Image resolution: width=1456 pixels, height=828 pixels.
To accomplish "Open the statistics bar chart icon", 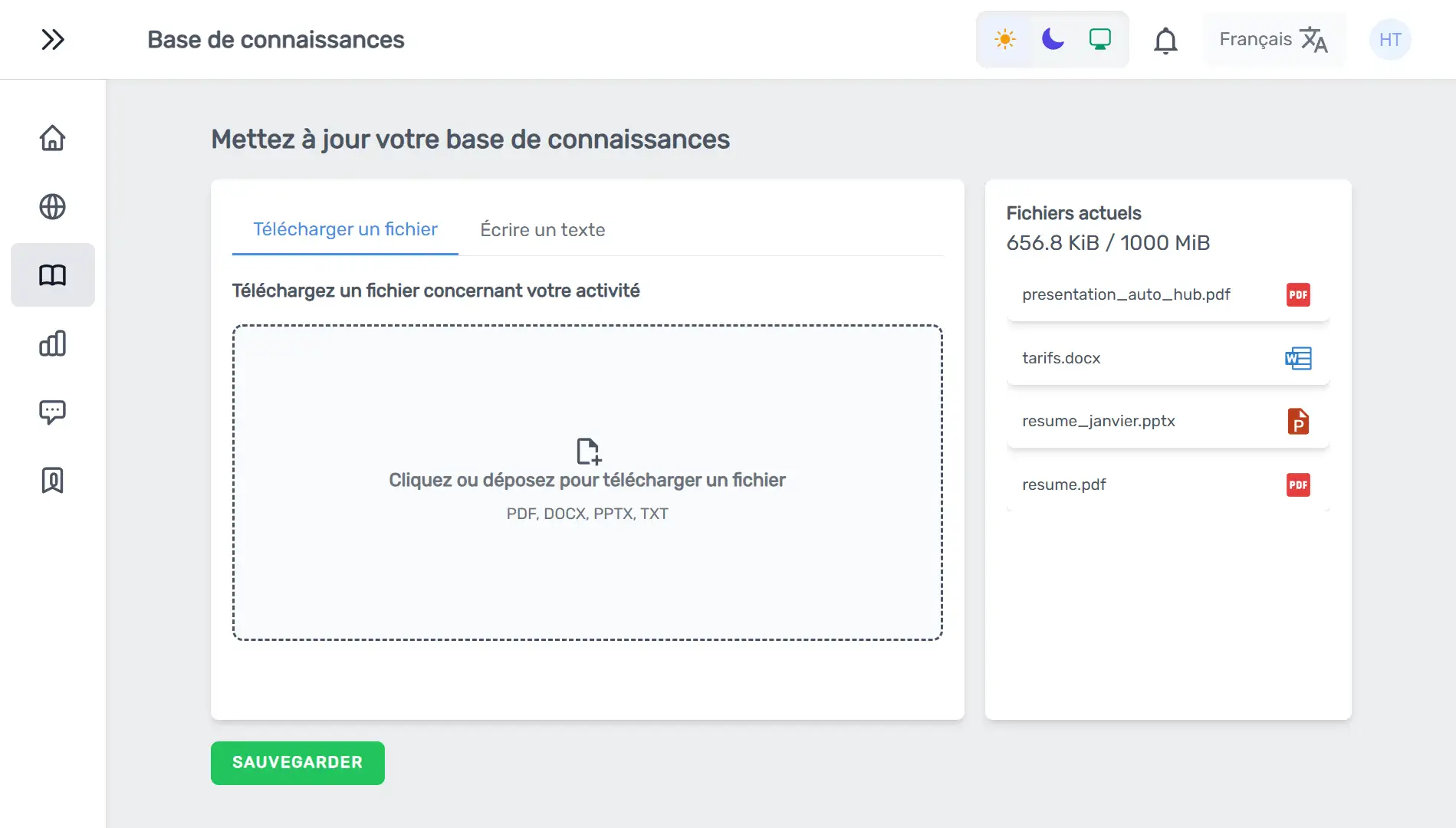I will (x=52, y=343).
